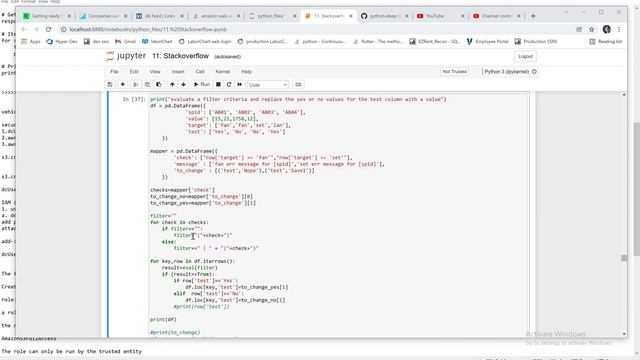Copy selected cells in Jupyter toolbar
Viewport: 640px width, 360px height.
pyautogui.click(x=147, y=84)
